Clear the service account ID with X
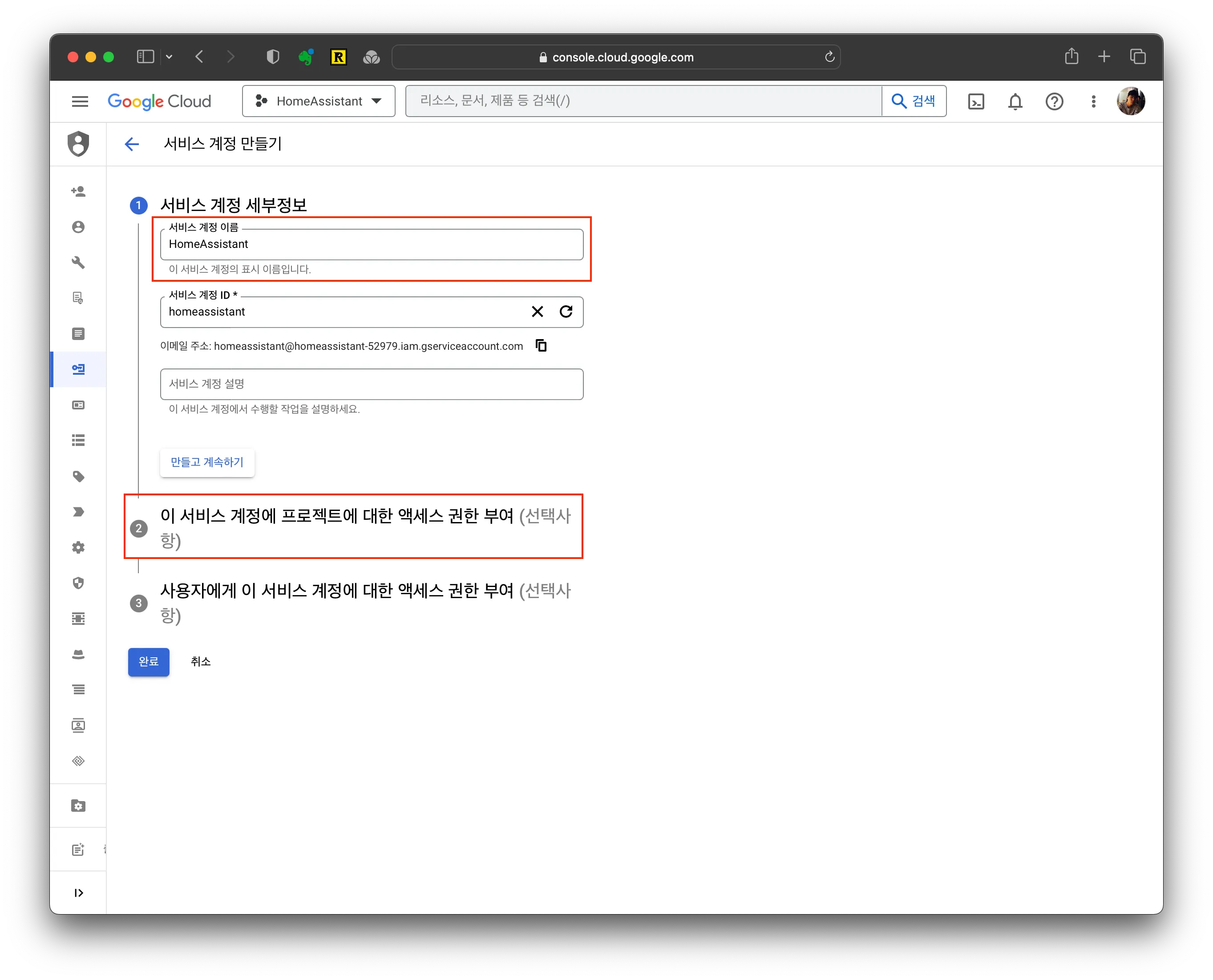The width and height of the screenshot is (1213, 980). pyautogui.click(x=538, y=312)
